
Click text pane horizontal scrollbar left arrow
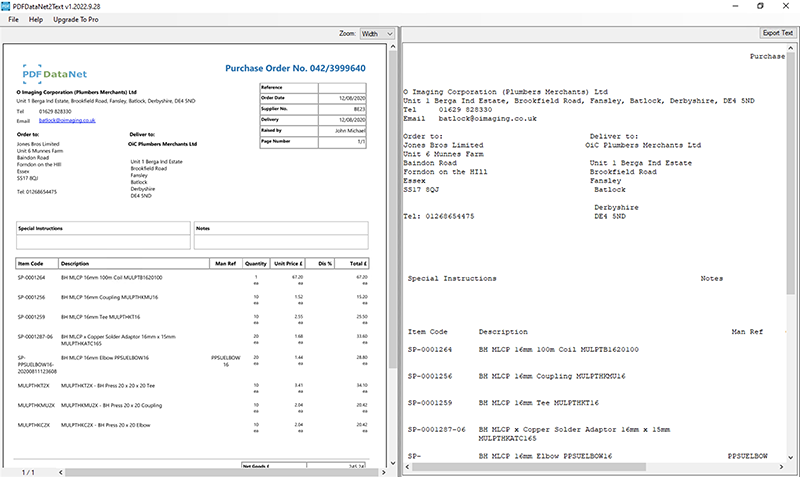407,467
